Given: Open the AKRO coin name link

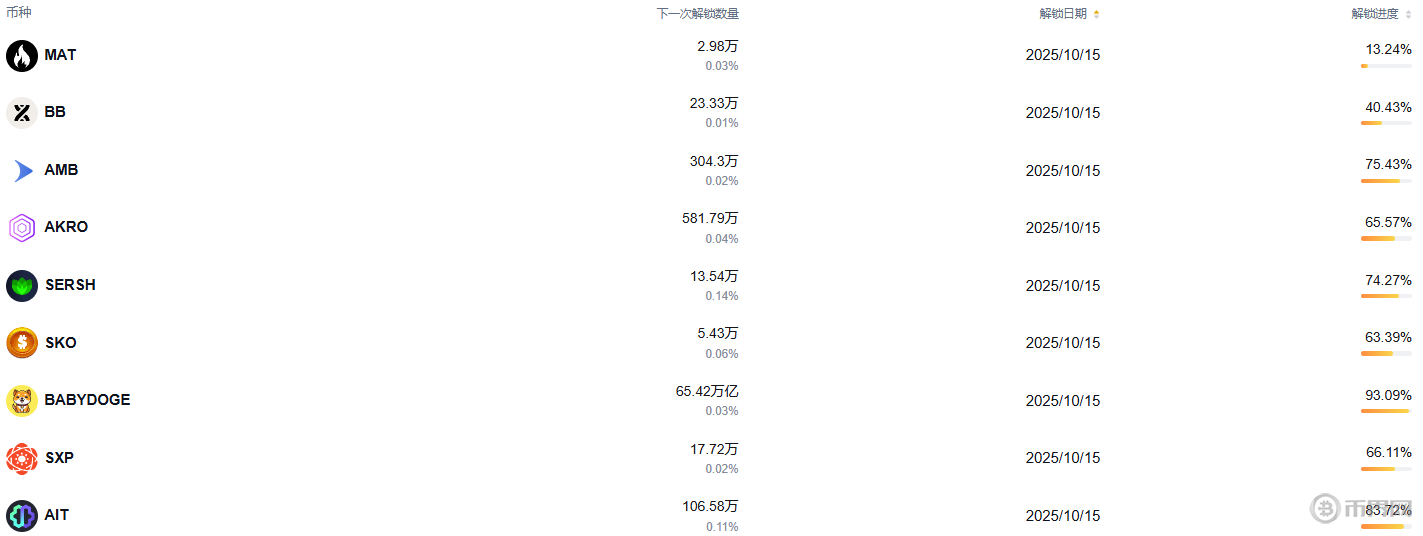Looking at the screenshot, I should [x=66, y=227].
